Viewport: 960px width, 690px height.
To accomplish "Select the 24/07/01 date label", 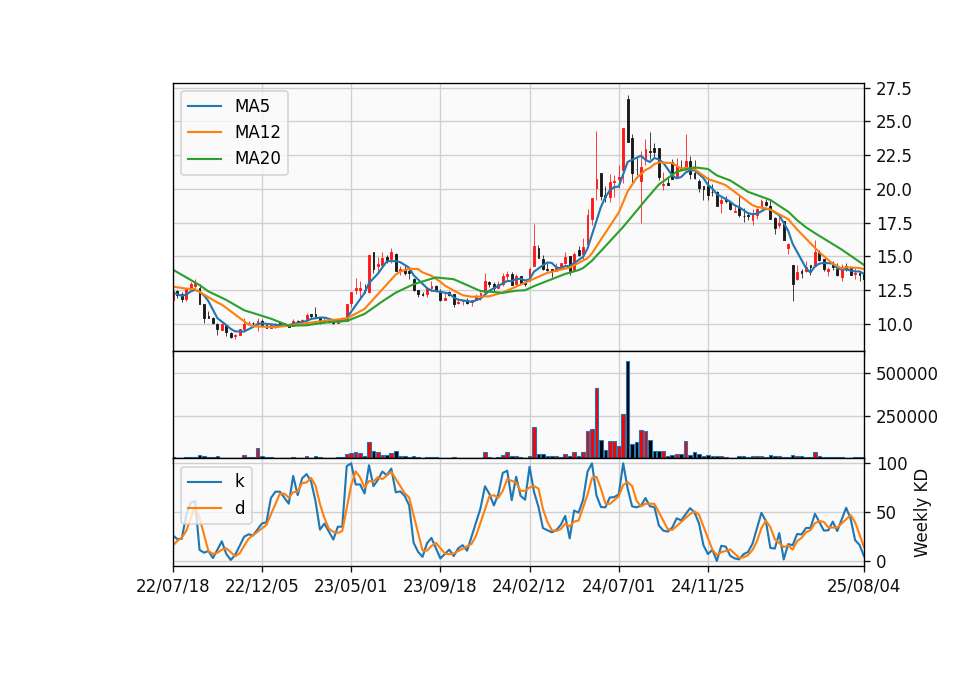I will 618,586.
